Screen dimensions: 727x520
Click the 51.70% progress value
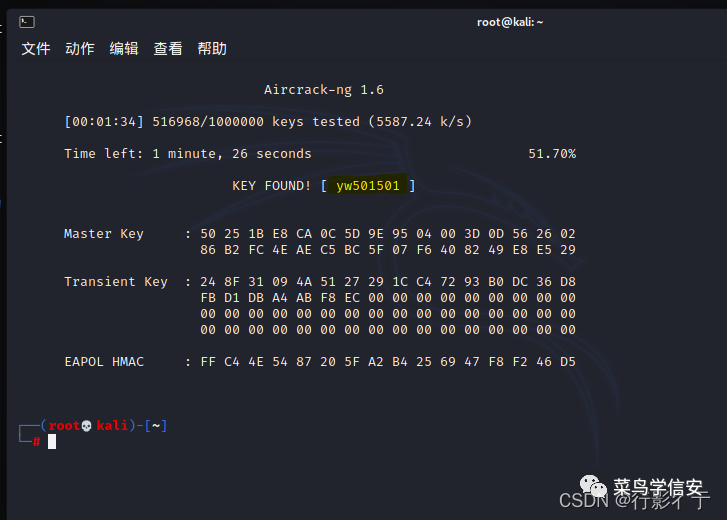tap(552, 154)
